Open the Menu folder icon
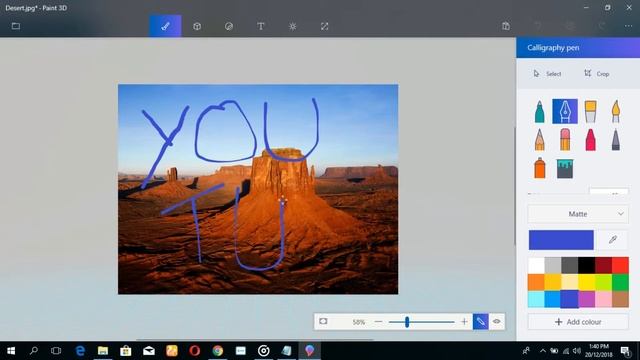This screenshot has width=640, height=360. (x=16, y=26)
